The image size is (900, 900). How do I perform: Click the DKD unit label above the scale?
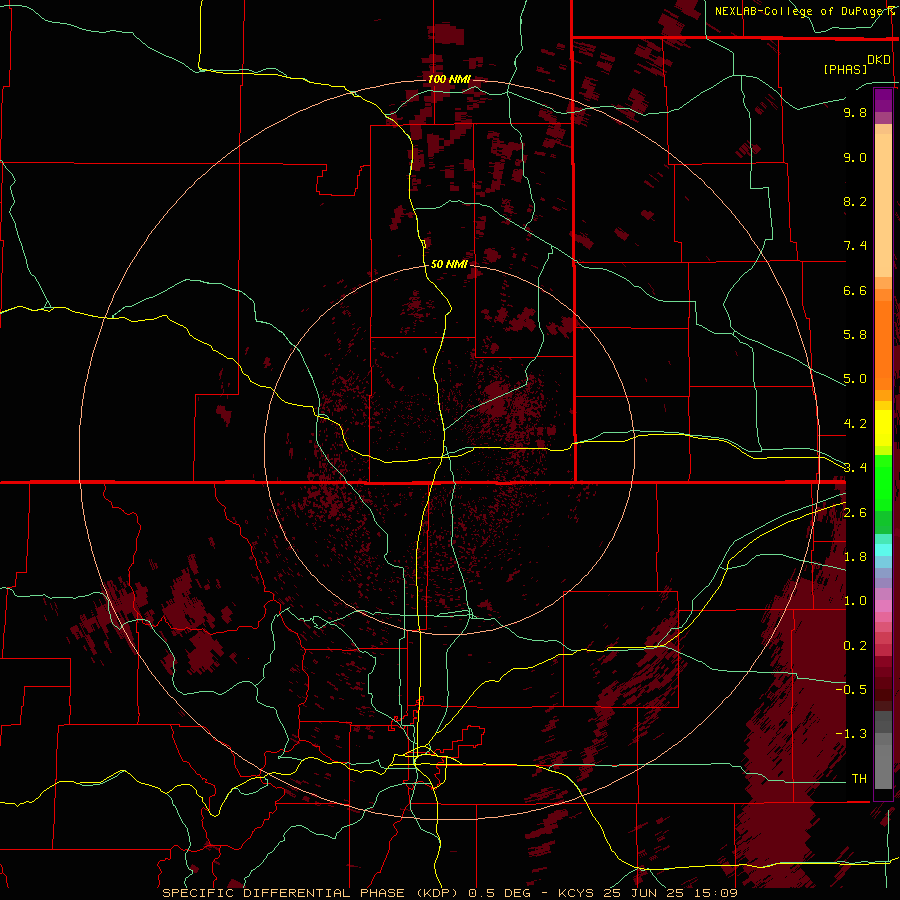point(879,60)
